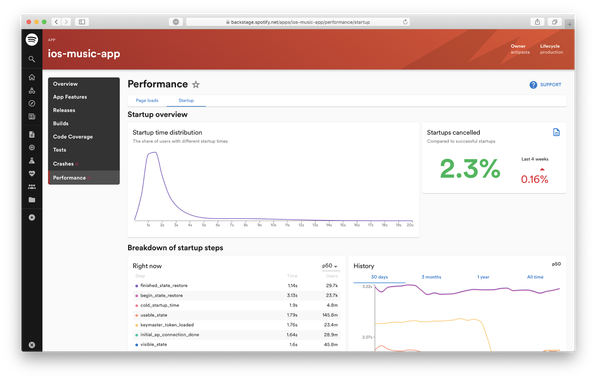Open search from the magnifier sidebar icon
Screen dimensions: 596x380
(32, 59)
